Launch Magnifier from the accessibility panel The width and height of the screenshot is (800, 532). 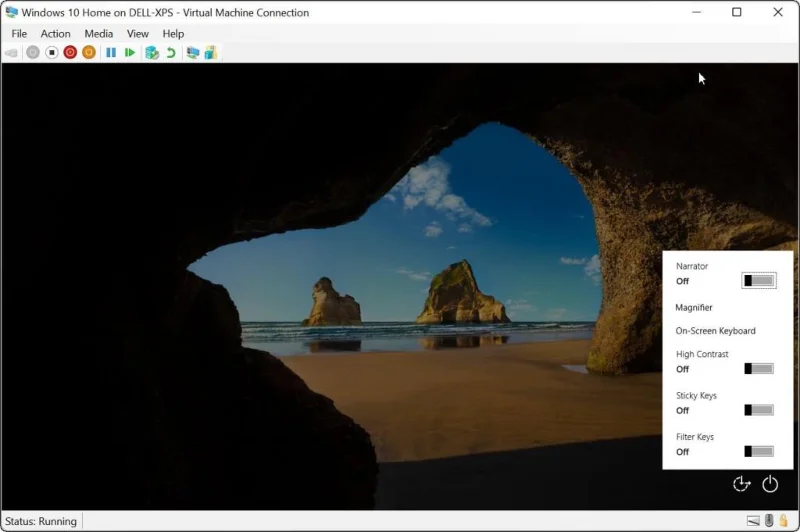(694, 308)
